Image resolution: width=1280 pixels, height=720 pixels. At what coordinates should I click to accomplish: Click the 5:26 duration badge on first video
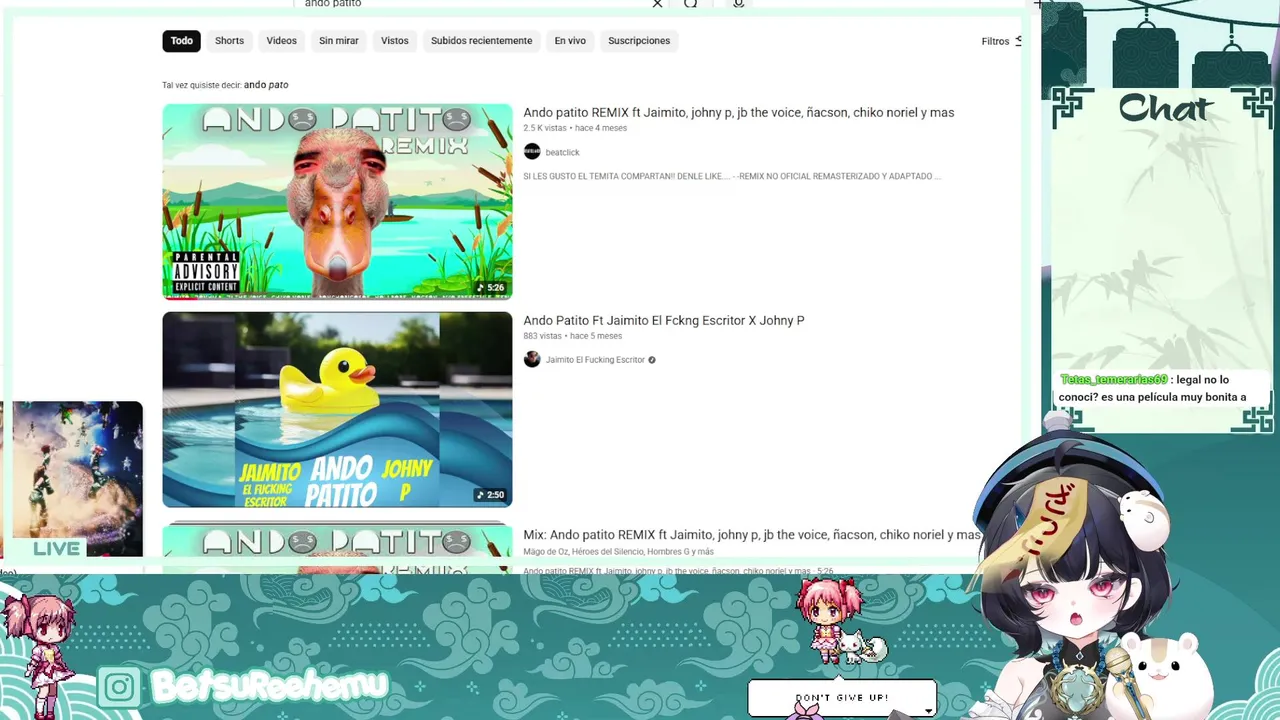491,287
